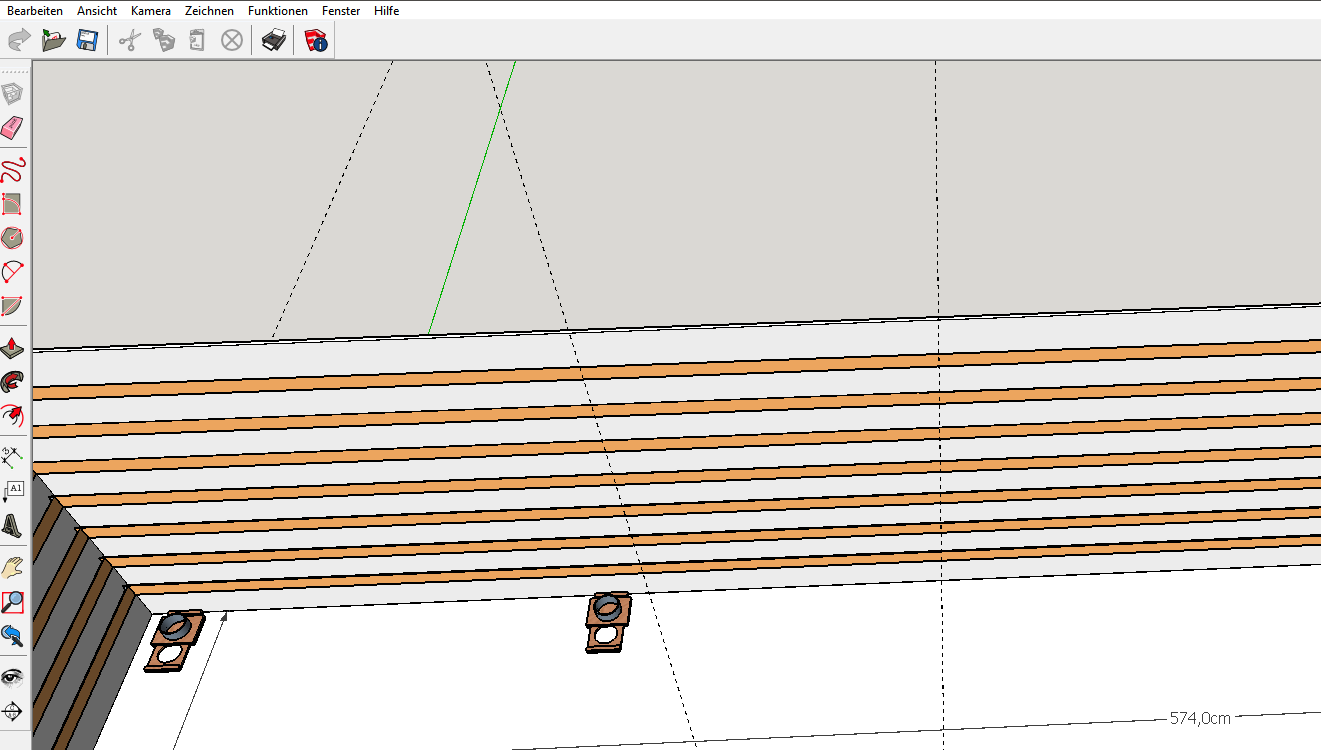Select the Pan hand tool
This screenshot has height=750, width=1321.
12,568
